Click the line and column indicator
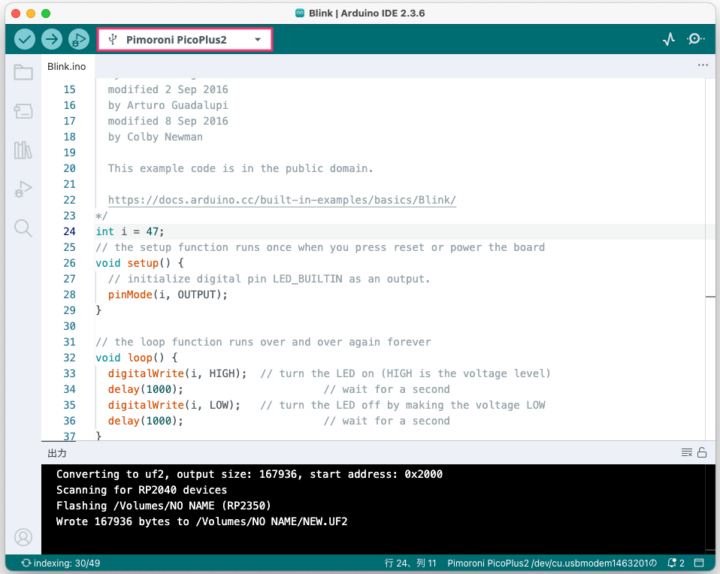Screen dimensions: 720x574 click(x=410, y=563)
